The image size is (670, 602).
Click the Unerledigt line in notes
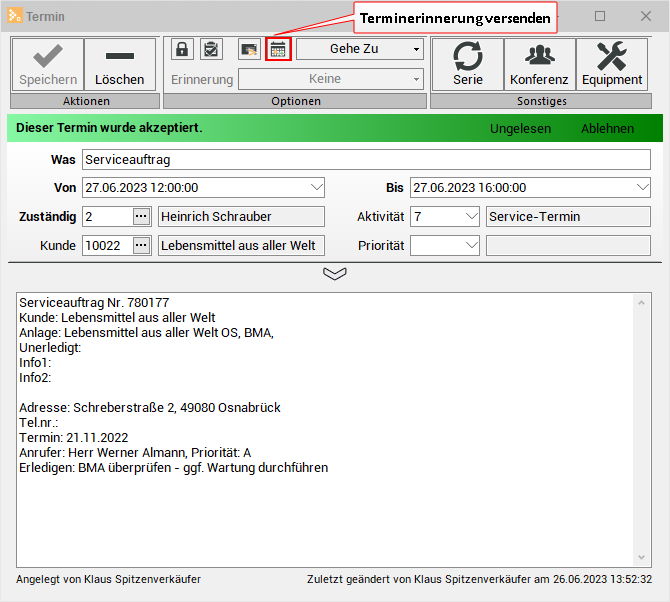tap(50, 347)
